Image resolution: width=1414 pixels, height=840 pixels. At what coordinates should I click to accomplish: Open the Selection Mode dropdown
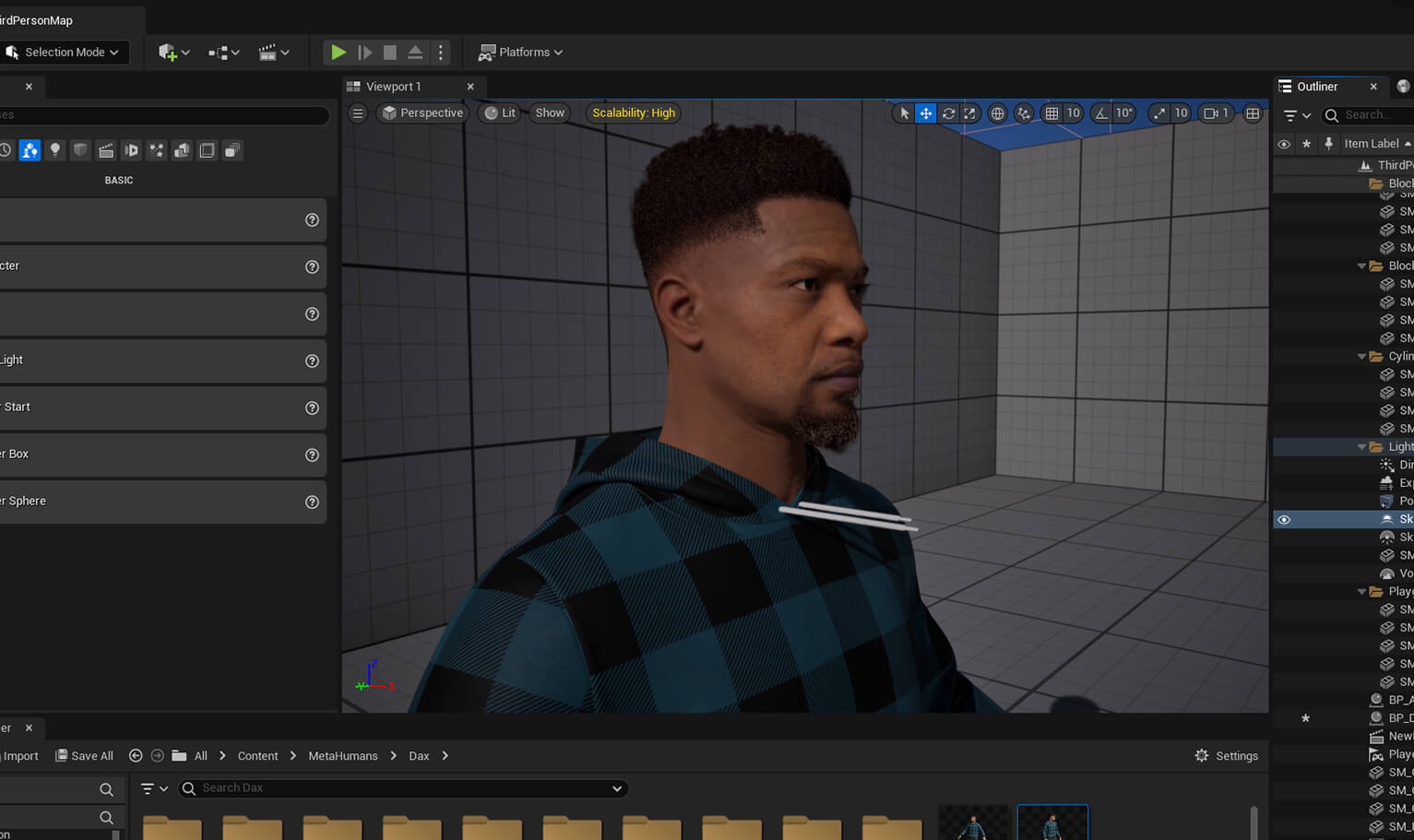pyautogui.click(x=64, y=53)
